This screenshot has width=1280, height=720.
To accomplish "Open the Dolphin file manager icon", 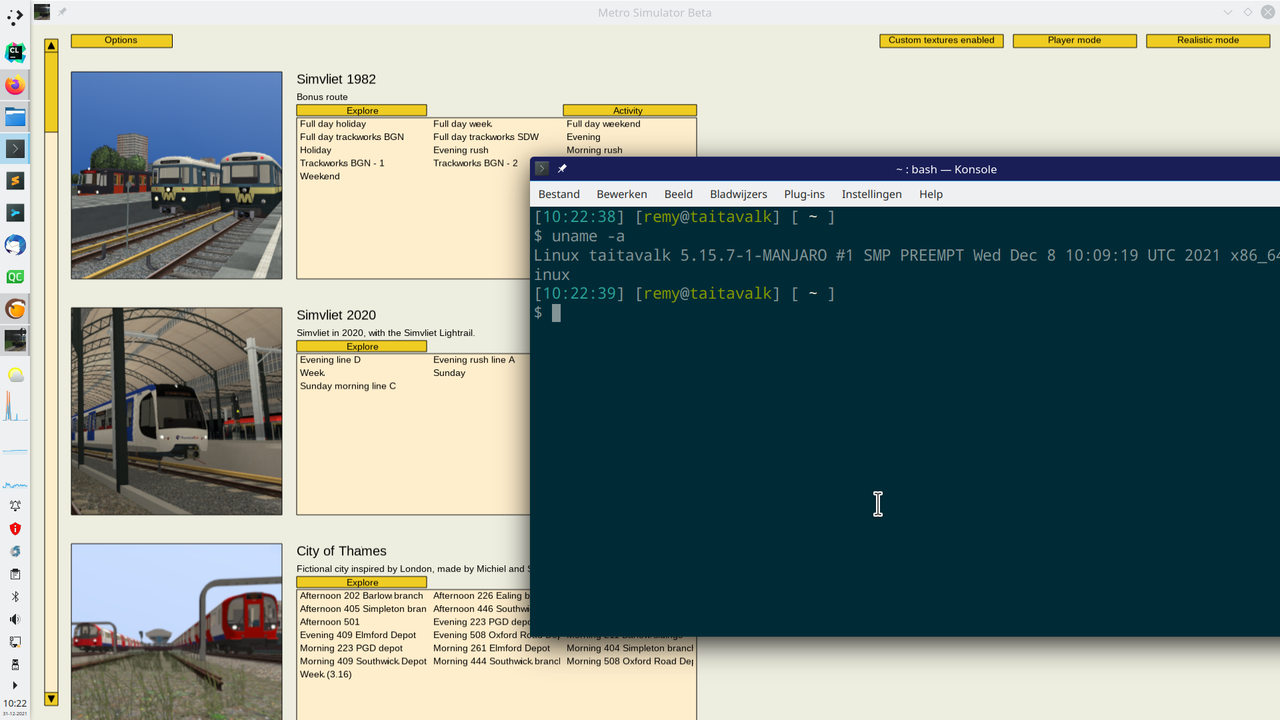I will 15,117.
